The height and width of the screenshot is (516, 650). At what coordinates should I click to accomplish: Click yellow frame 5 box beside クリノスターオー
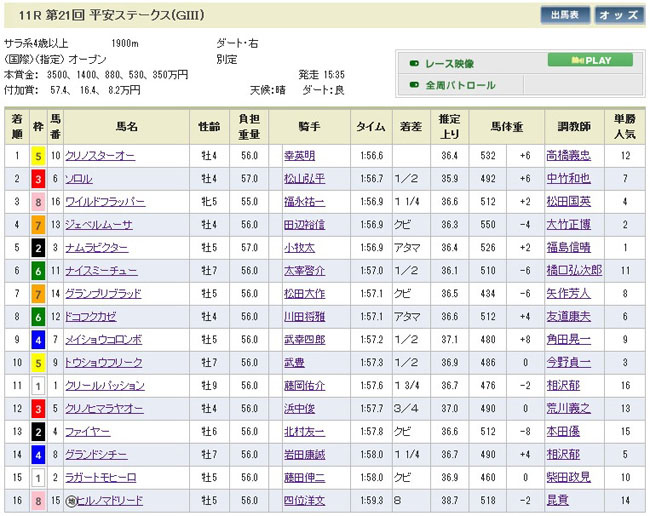[x=38, y=156]
